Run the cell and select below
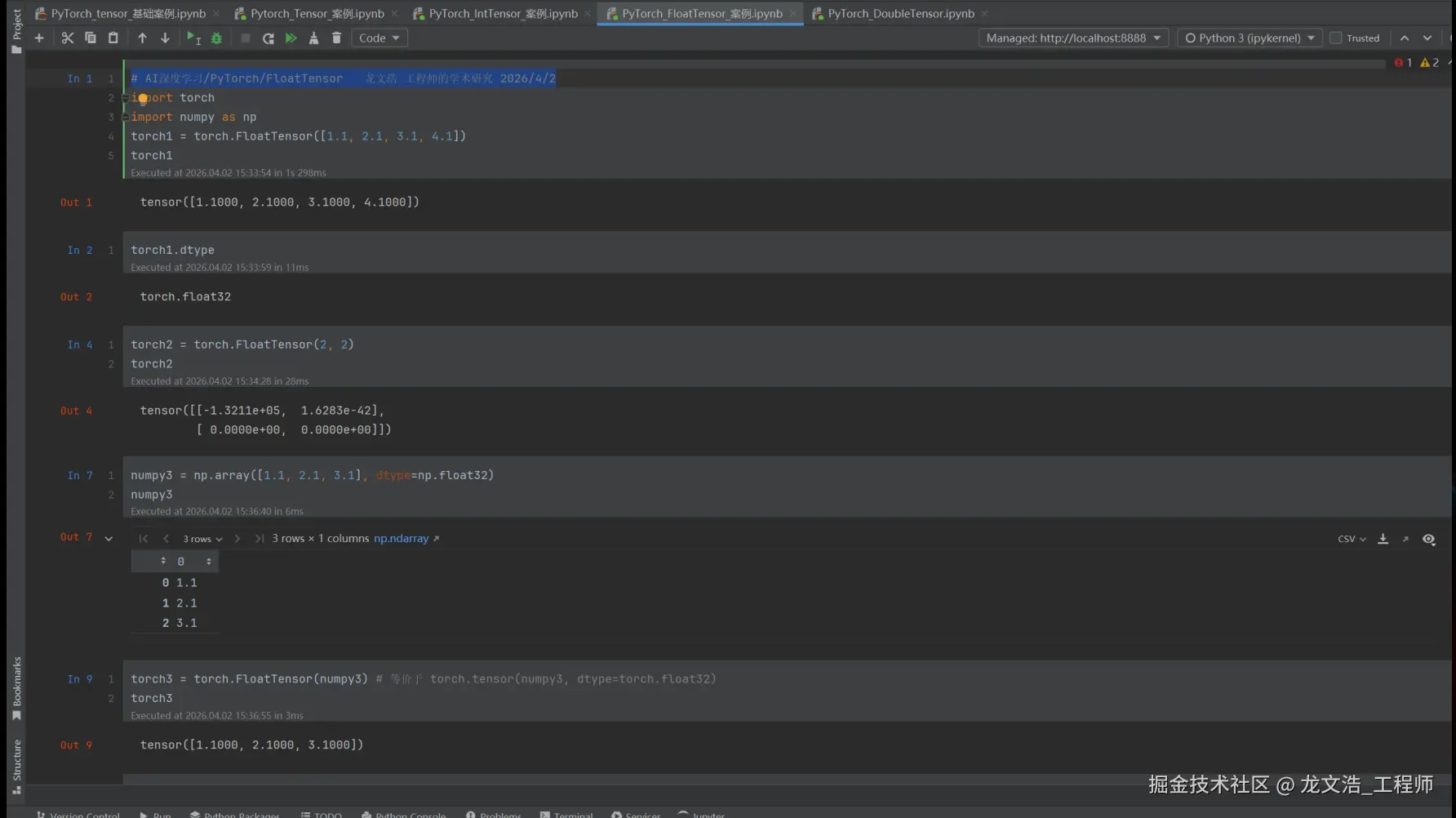 (x=193, y=38)
